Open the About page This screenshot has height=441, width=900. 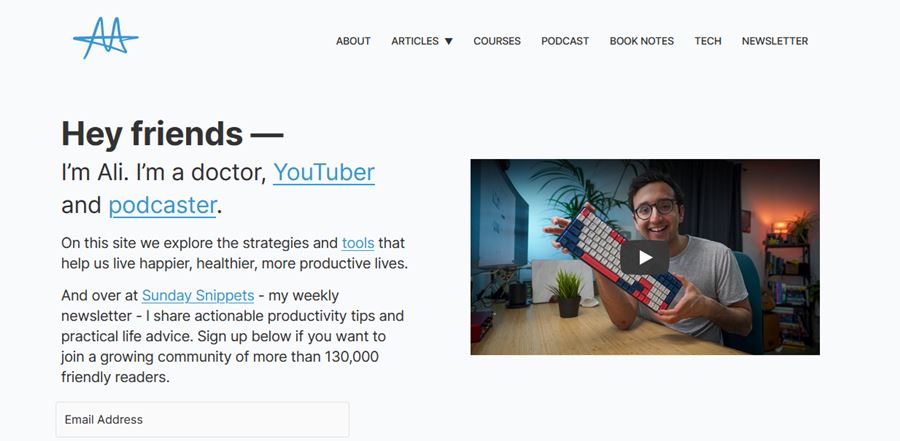point(353,41)
